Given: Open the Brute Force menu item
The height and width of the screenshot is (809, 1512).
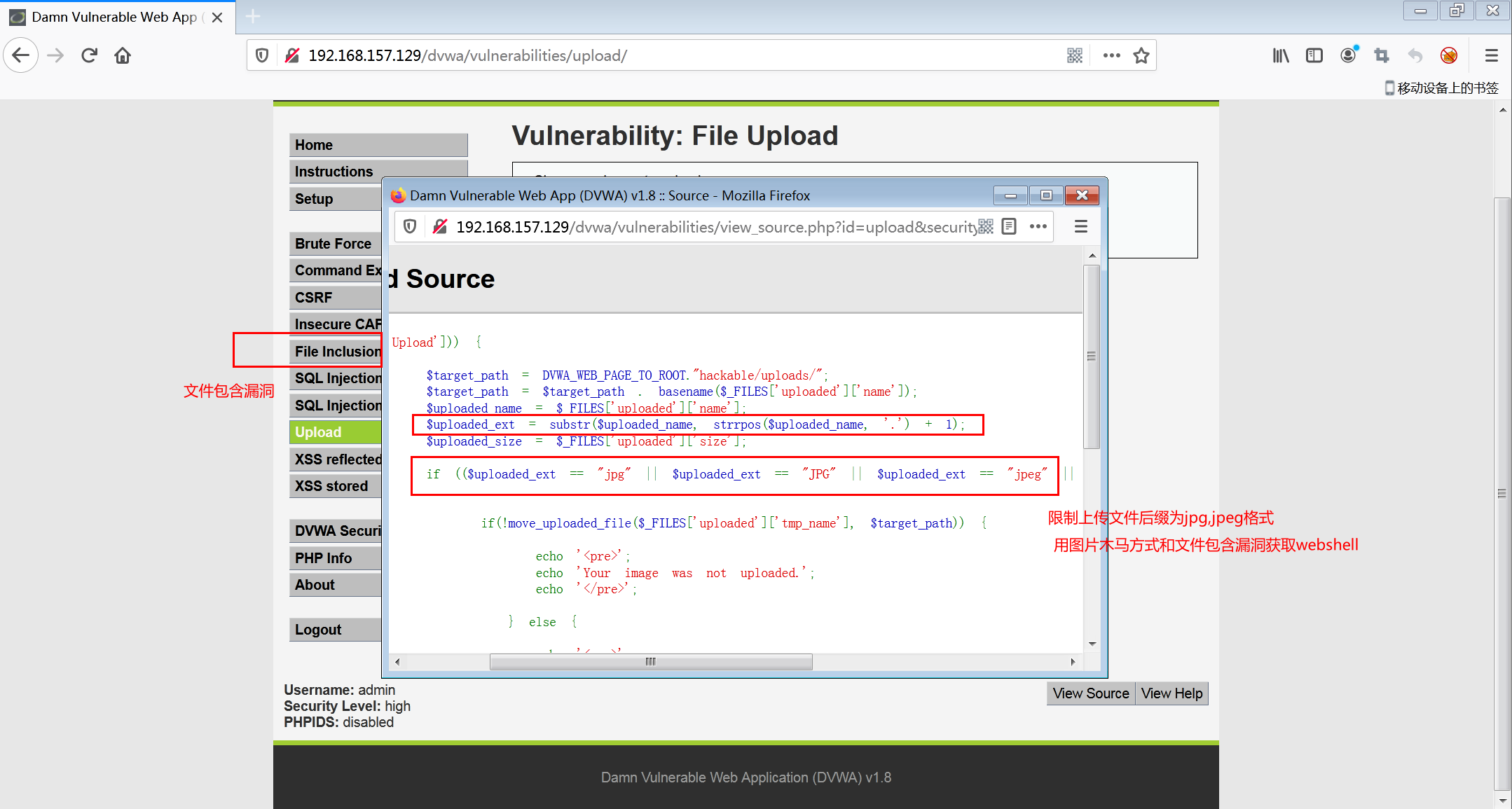Looking at the screenshot, I should [x=335, y=244].
